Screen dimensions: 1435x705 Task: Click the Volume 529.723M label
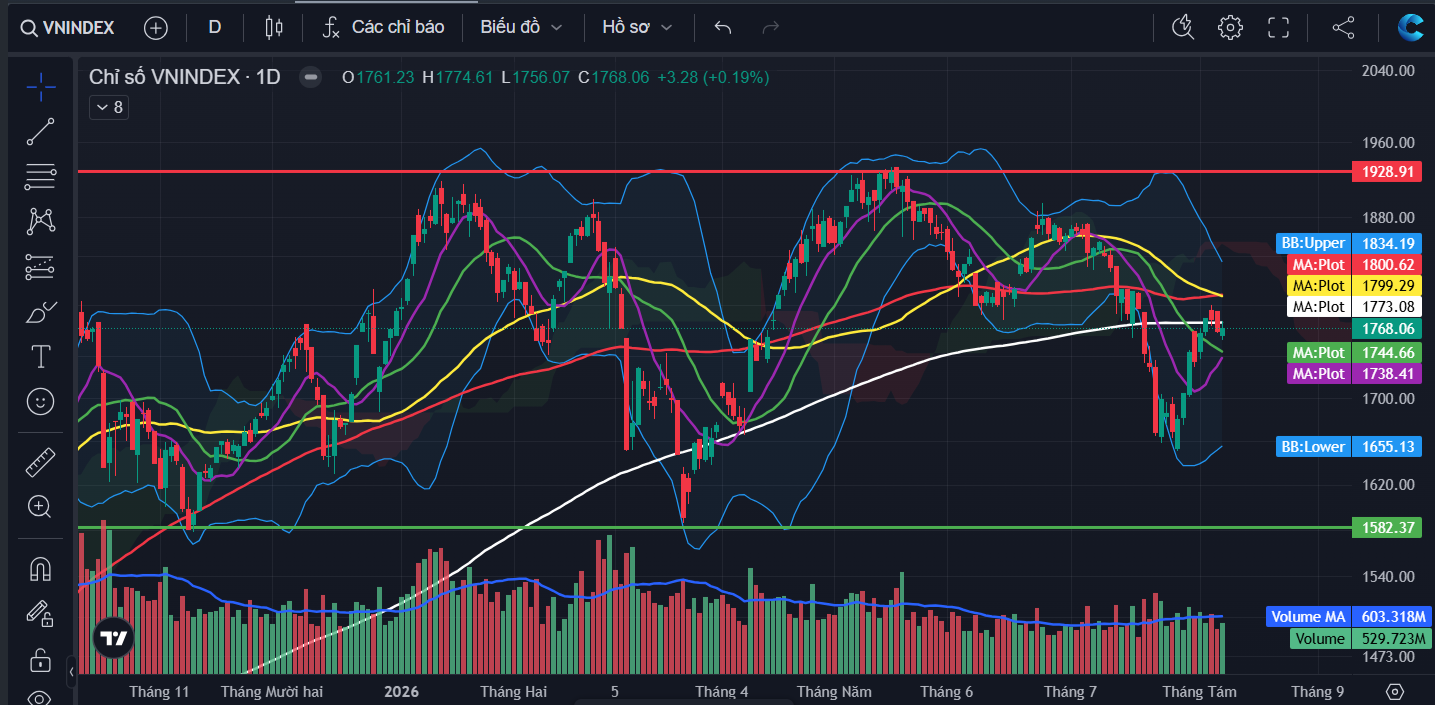pos(1362,638)
